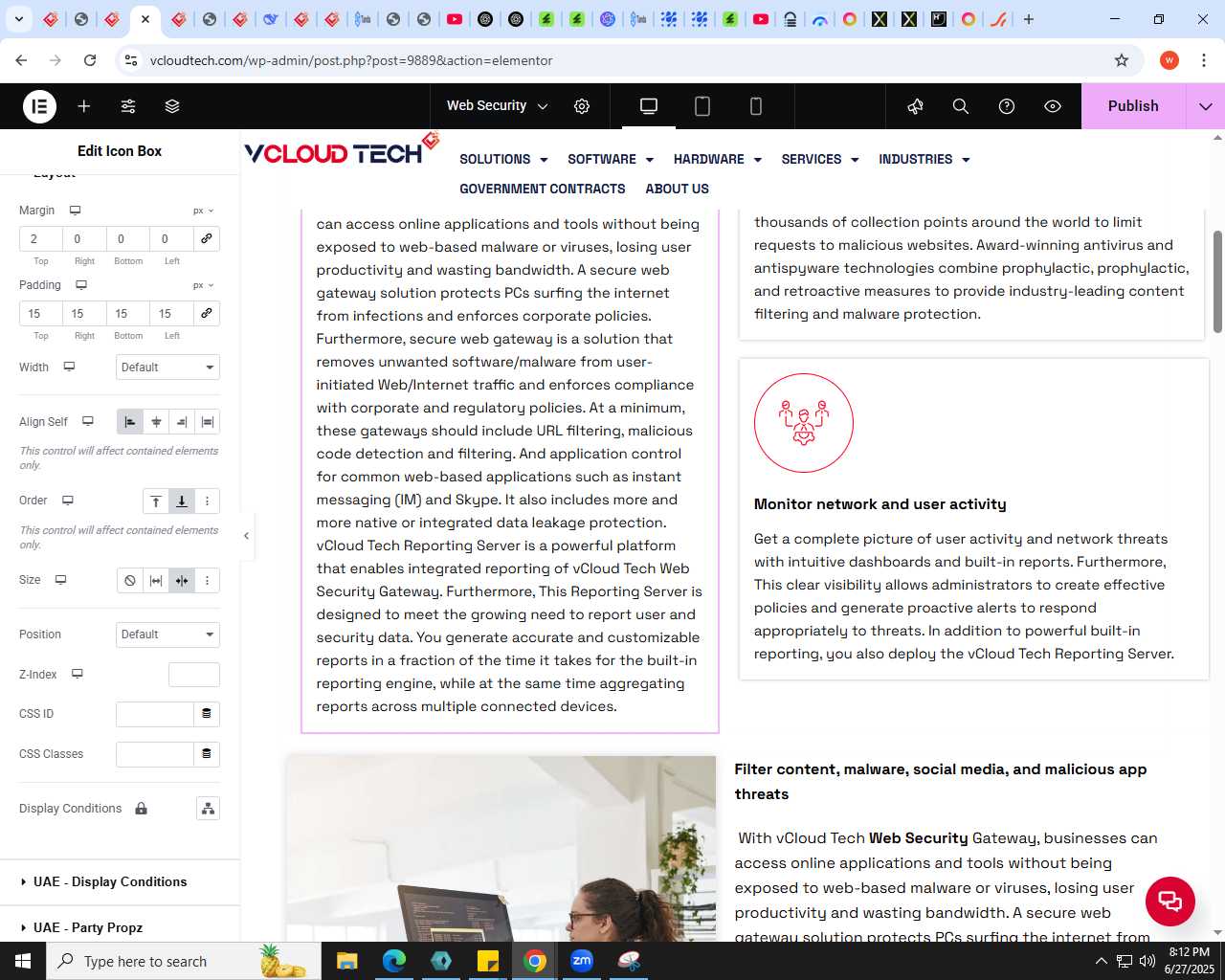The image size is (1225, 980).
Task: Open the Width Default dropdown
Action: click(167, 367)
